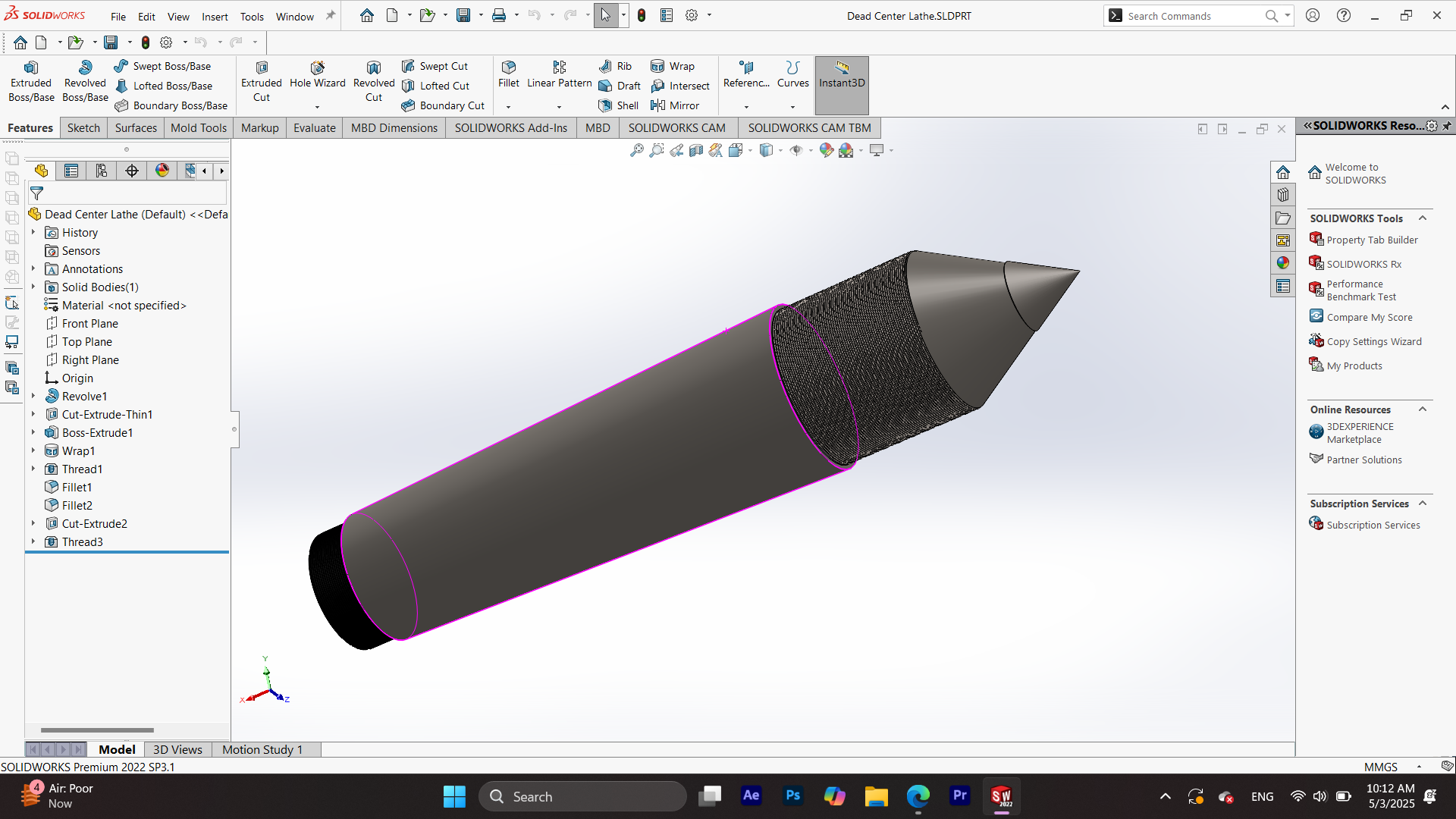Click the Intersect tool
Screen dimensions: 1456x819
coord(681,86)
